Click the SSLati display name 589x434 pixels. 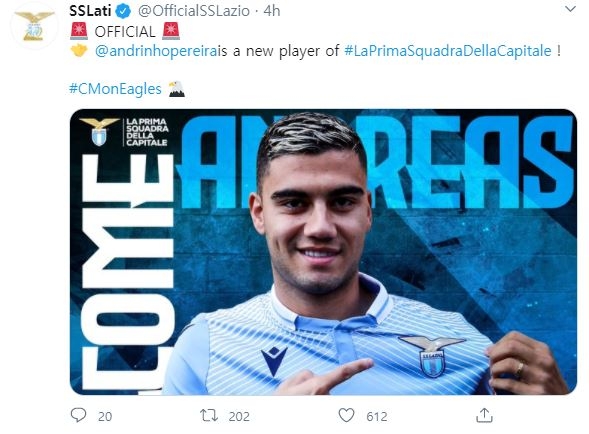tap(90, 11)
